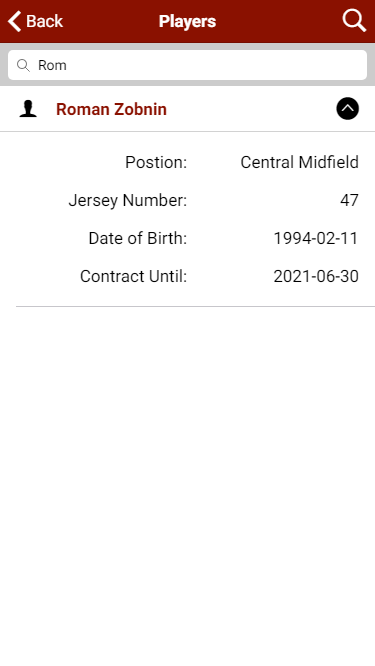Screen dimensions: 375x666
Task: Click the Back text label
Action: (x=45, y=21)
